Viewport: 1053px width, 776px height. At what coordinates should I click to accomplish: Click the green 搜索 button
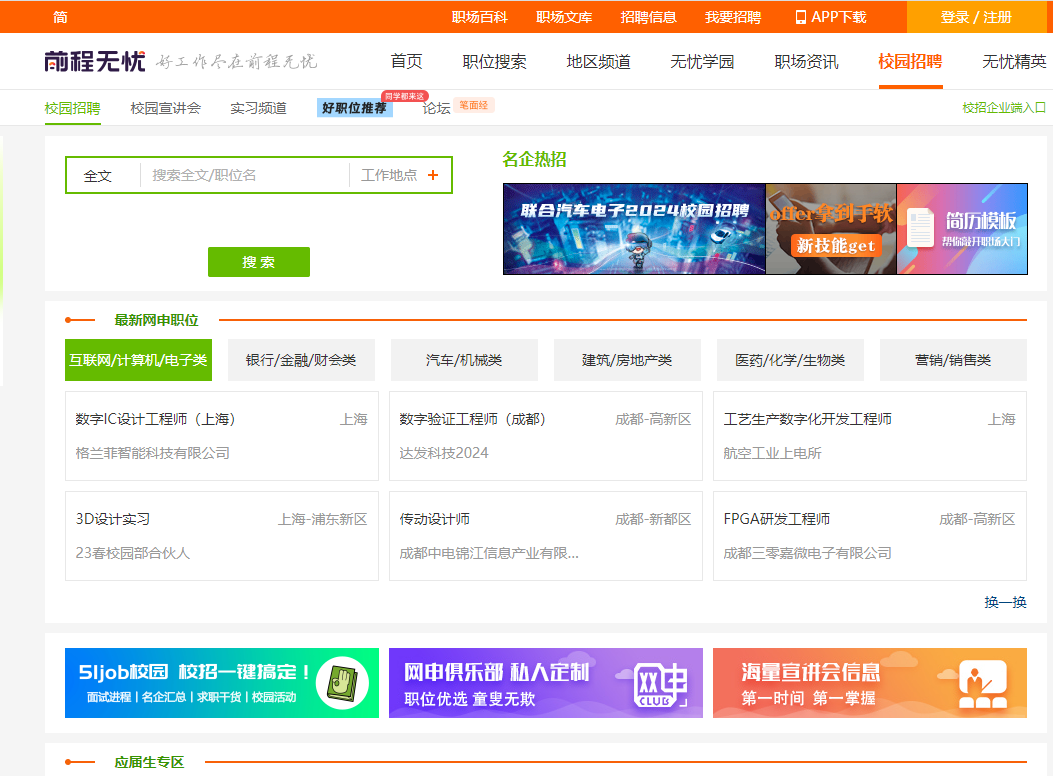259,262
